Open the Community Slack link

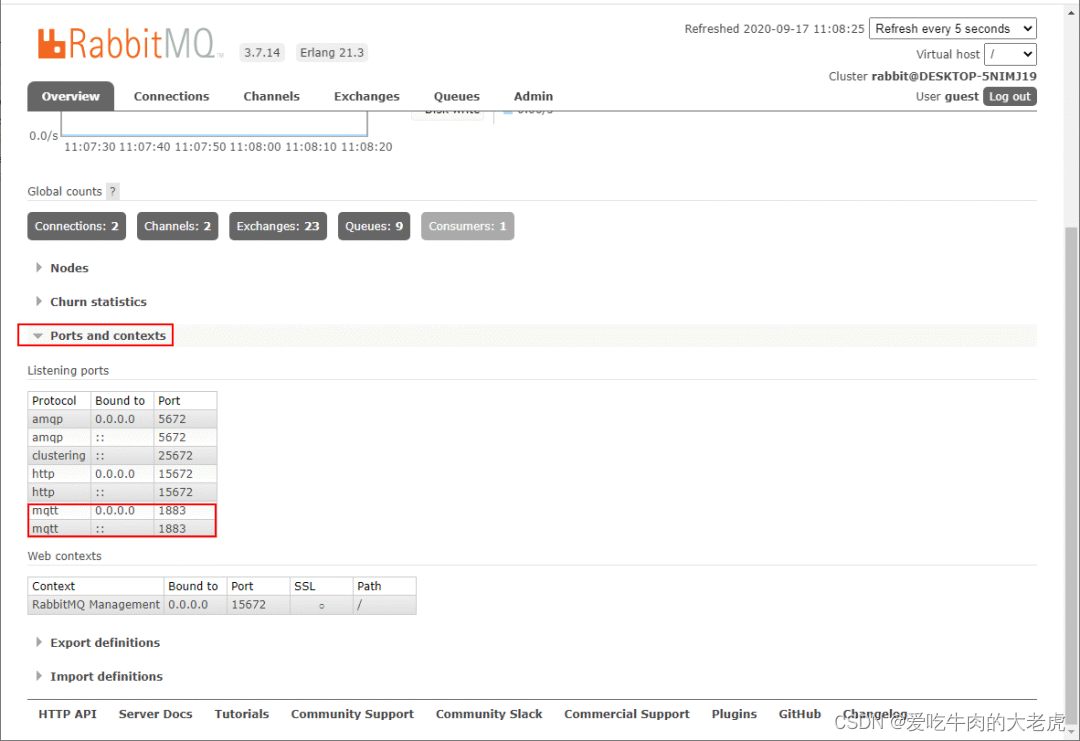489,714
